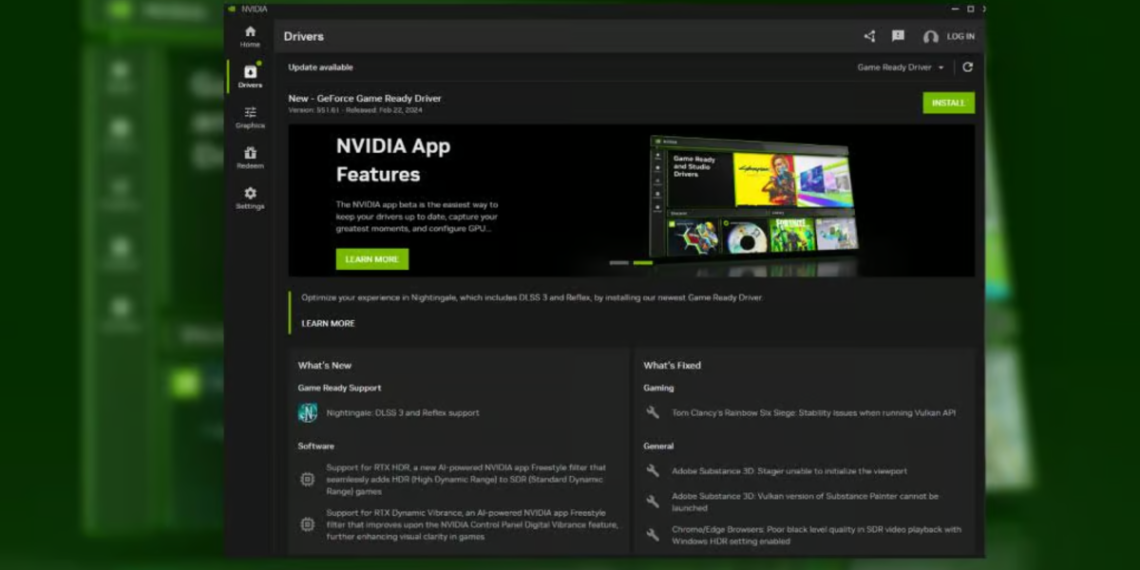The height and width of the screenshot is (570, 1140).
Task: Click the Nightingale game icon
Action: tap(308, 412)
